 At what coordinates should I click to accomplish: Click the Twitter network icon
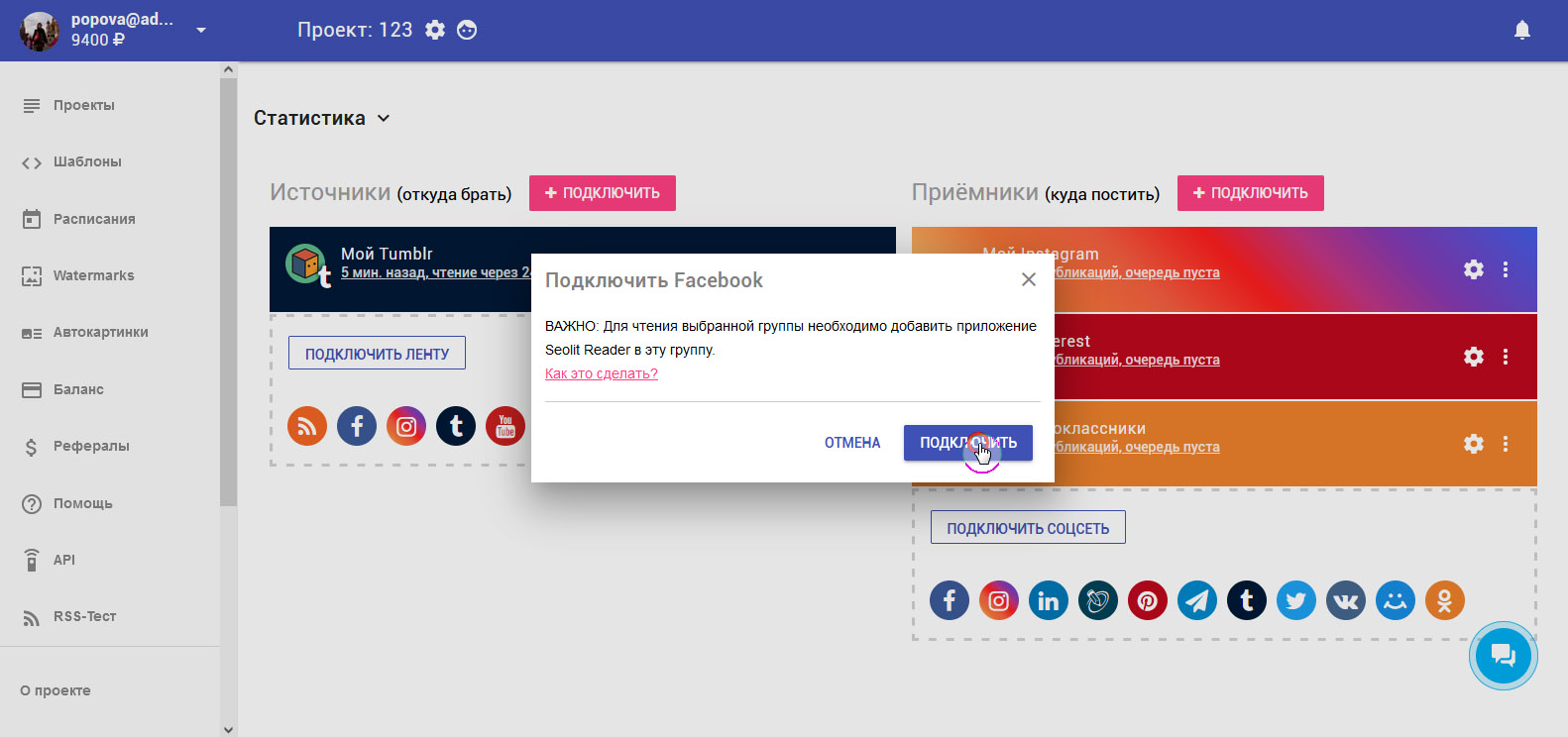coord(1296,600)
